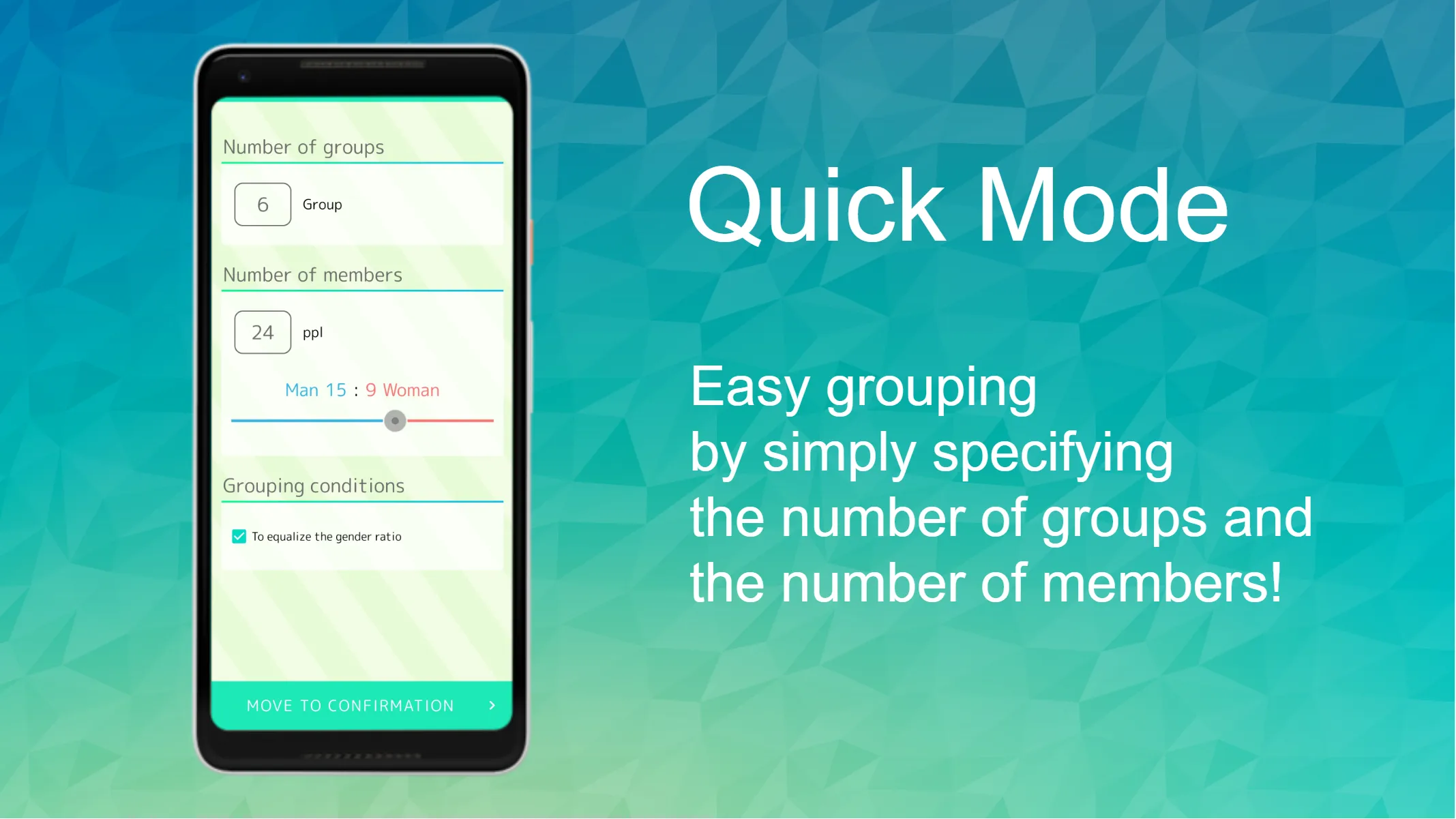Viewport: 1456px width, 819px height.
Task: Enable the equalize gender ratio checkbox
Action: 239,536
